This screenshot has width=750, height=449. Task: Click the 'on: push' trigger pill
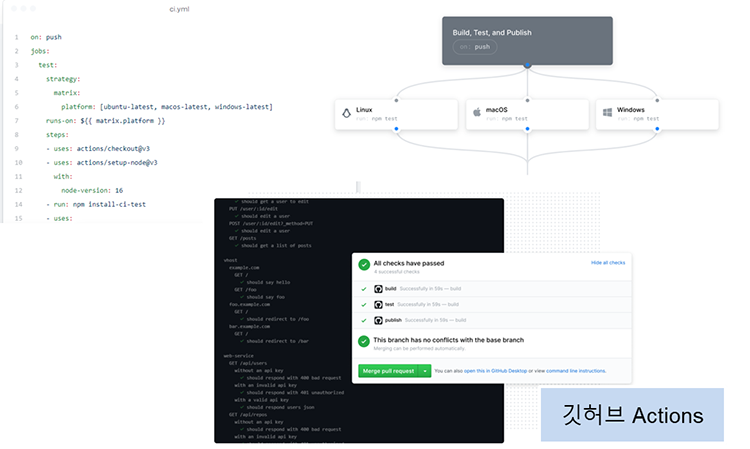pos(475,46)
